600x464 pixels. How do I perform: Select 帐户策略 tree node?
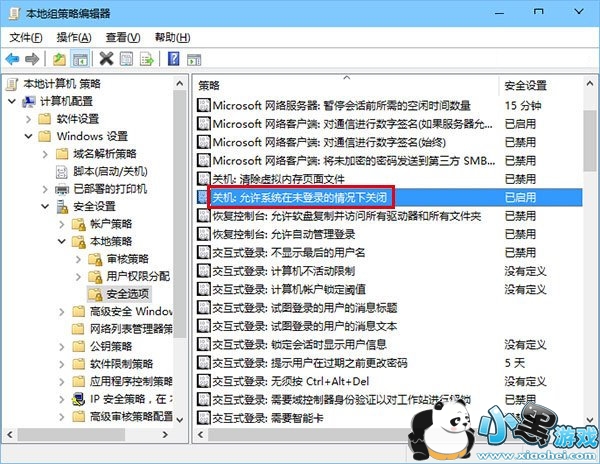pos(111,224)
